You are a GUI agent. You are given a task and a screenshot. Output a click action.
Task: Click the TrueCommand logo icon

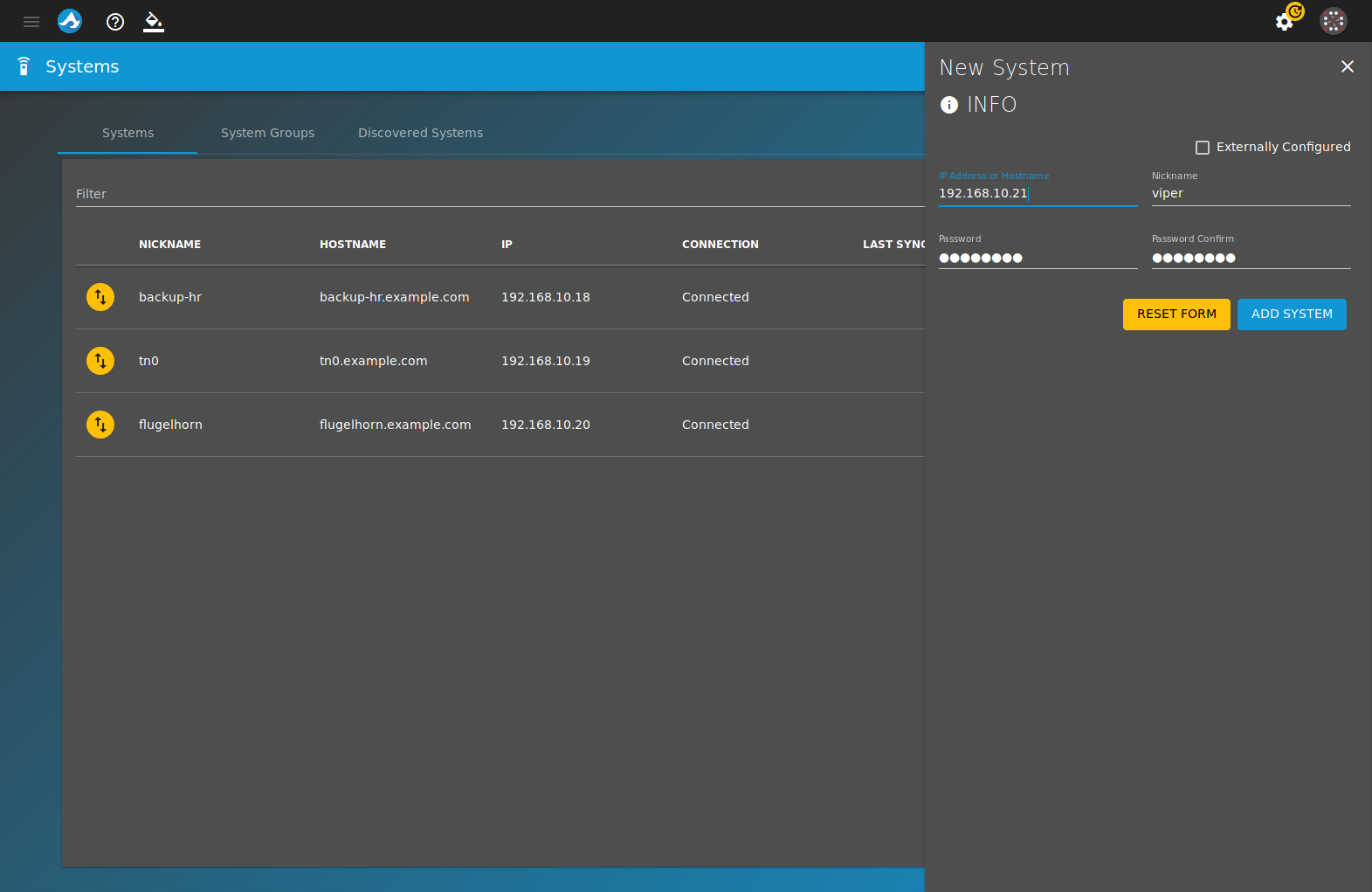[x=70, y=21]
